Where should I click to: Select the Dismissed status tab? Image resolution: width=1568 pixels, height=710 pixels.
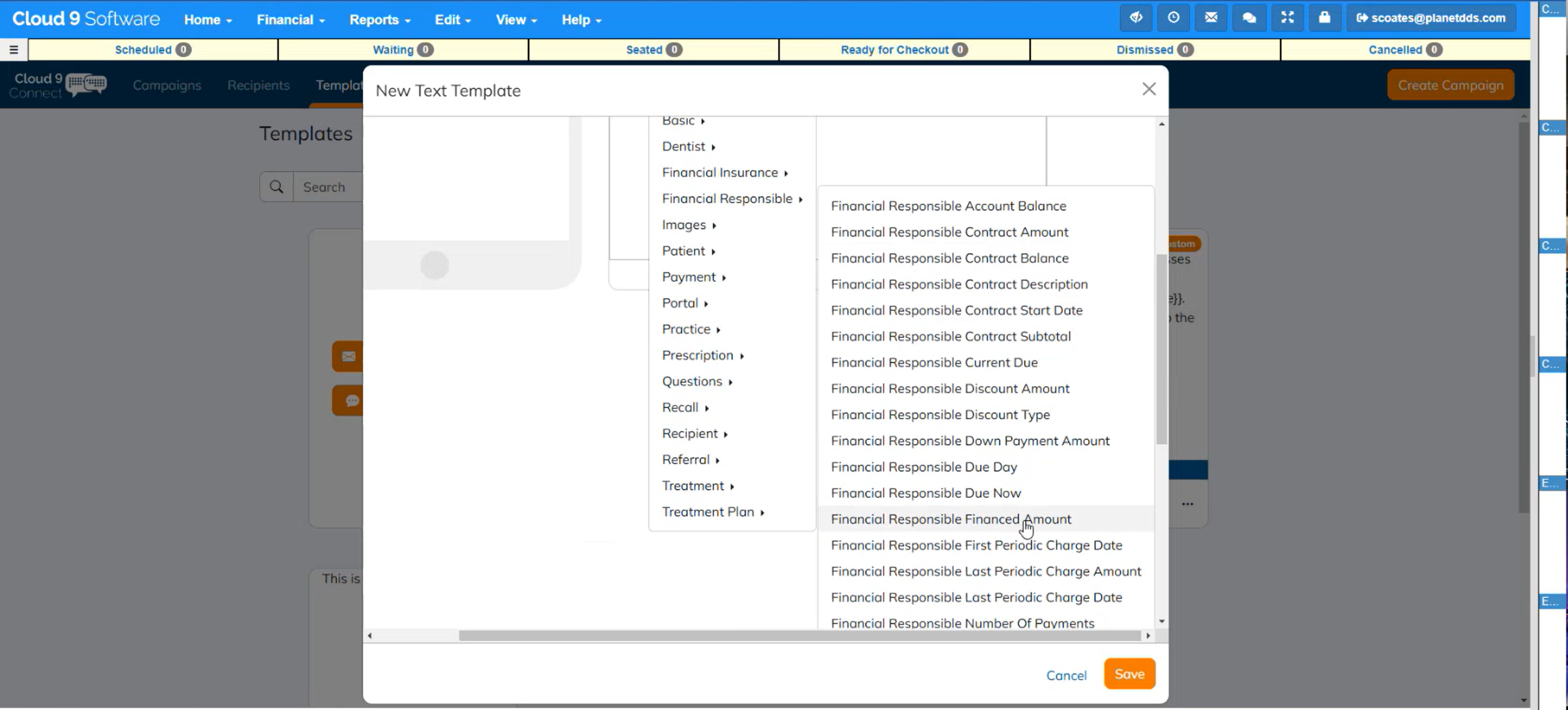[x=1154, y=50]
